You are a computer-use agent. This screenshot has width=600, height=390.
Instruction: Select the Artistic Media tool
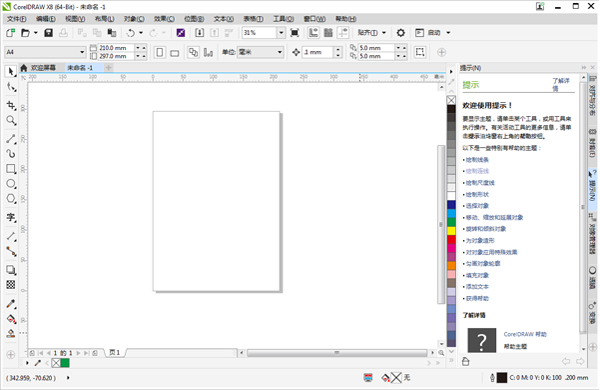coord(11,153)
